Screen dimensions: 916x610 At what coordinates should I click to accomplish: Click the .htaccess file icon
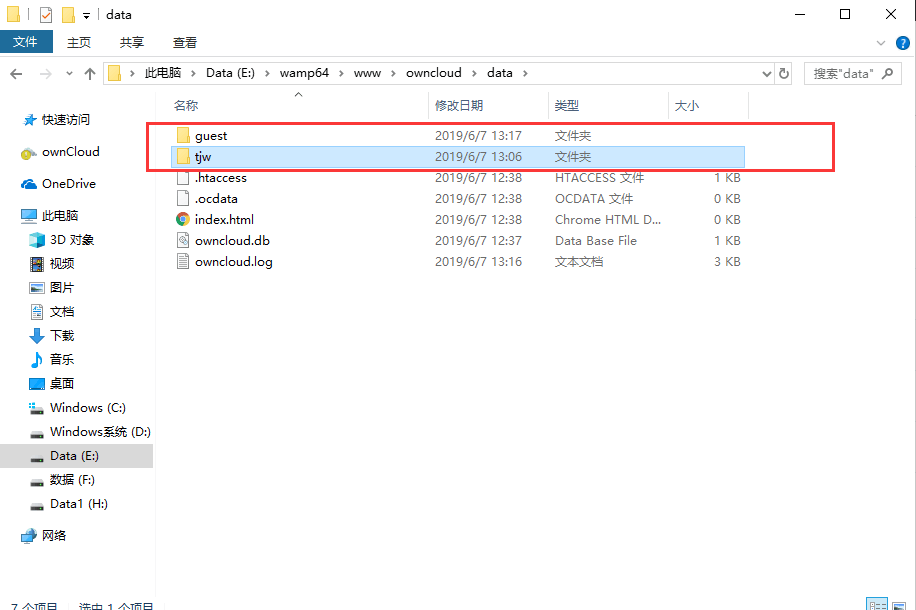[183, 178]
